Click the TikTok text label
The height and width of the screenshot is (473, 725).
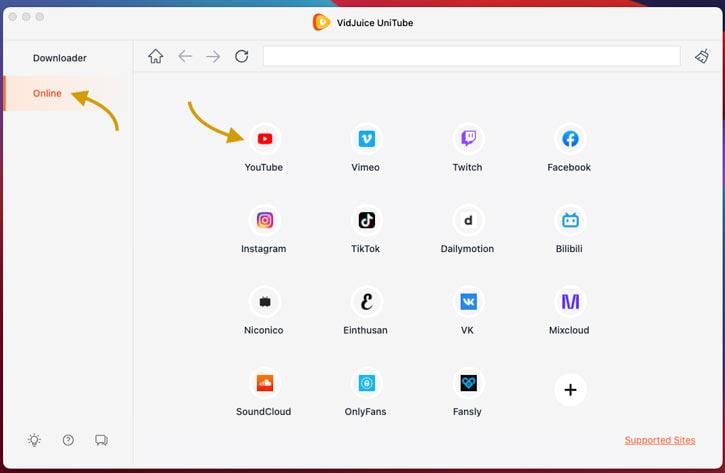[365, 249]
